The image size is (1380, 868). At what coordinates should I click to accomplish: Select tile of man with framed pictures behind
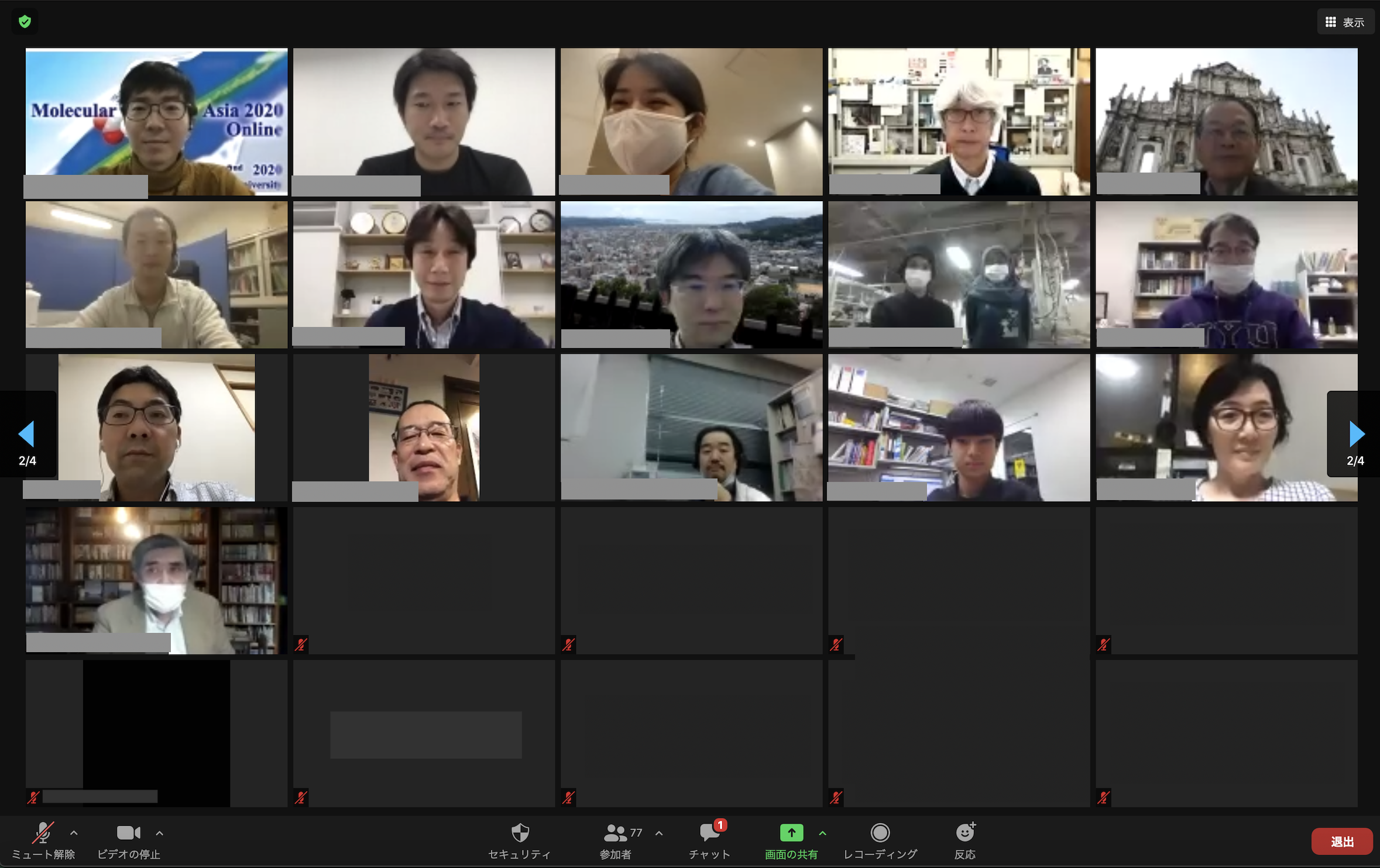point(424,428)
